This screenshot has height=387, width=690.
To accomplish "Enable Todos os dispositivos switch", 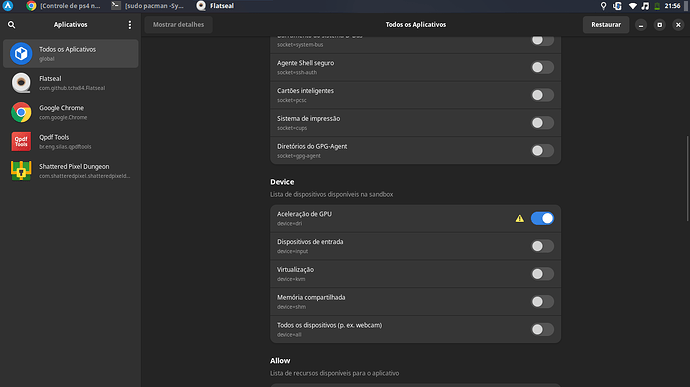I will [x=542, y=329].
